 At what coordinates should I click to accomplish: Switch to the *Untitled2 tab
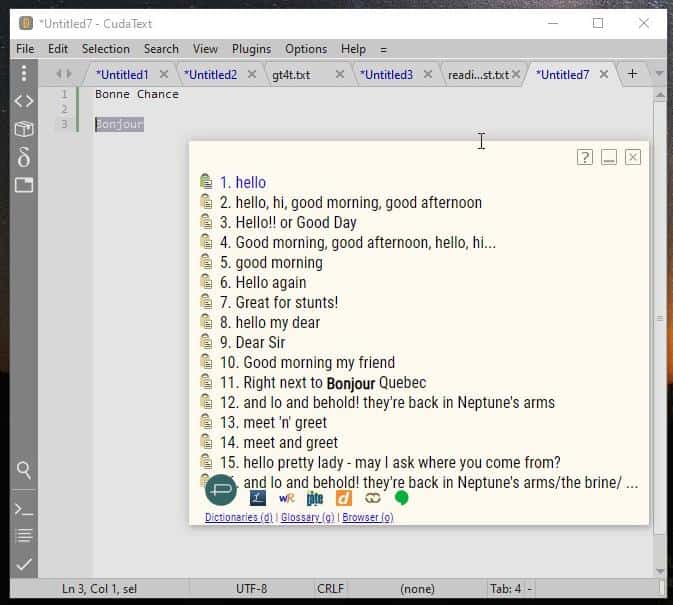[x=210, y=75]
